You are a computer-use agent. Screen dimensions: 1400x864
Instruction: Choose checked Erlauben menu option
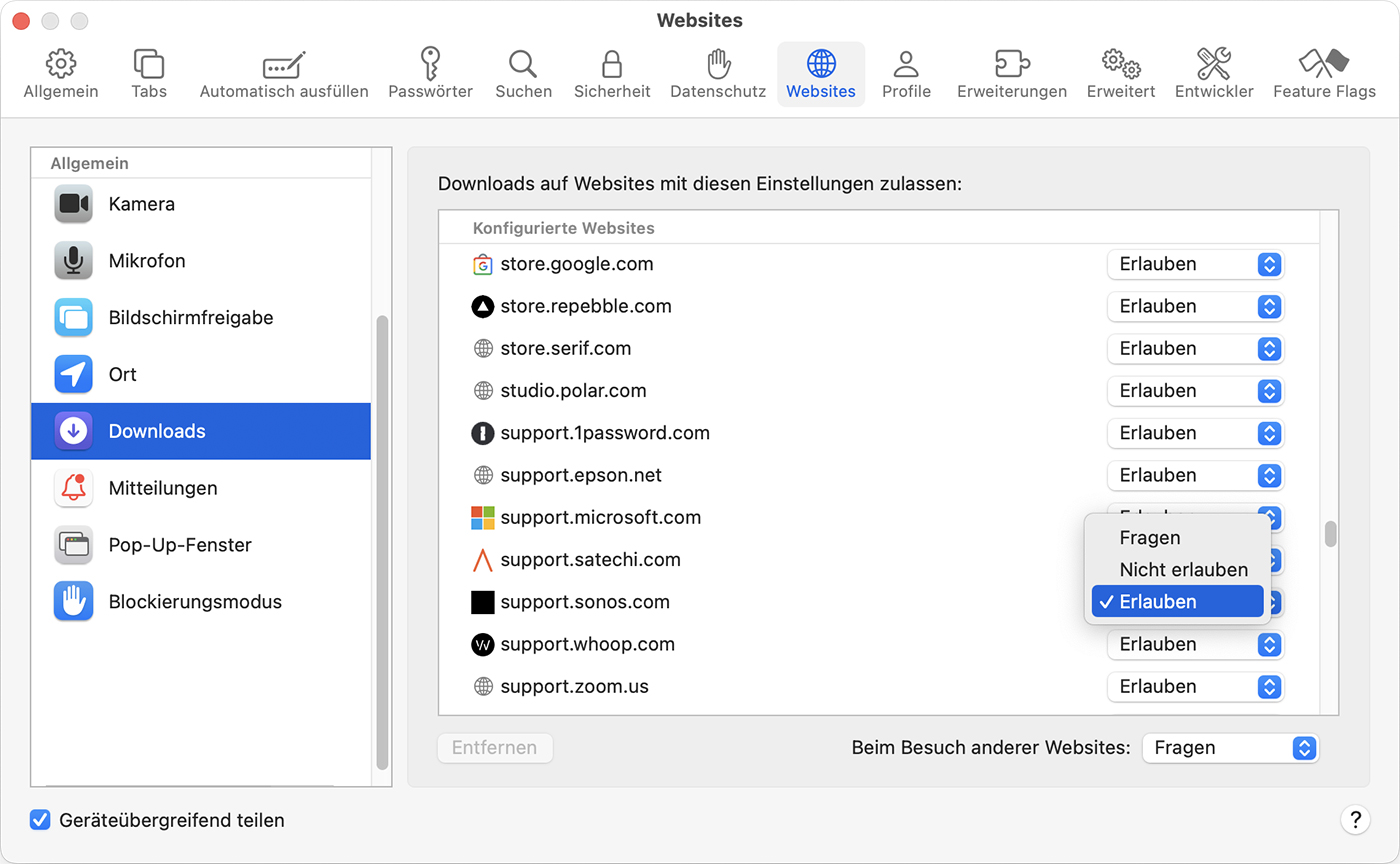[1178, 602]
